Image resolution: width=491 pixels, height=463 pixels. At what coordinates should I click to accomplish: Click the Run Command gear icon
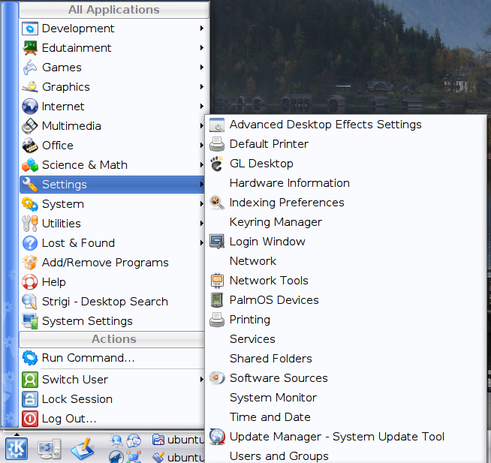tap(30, 358)
